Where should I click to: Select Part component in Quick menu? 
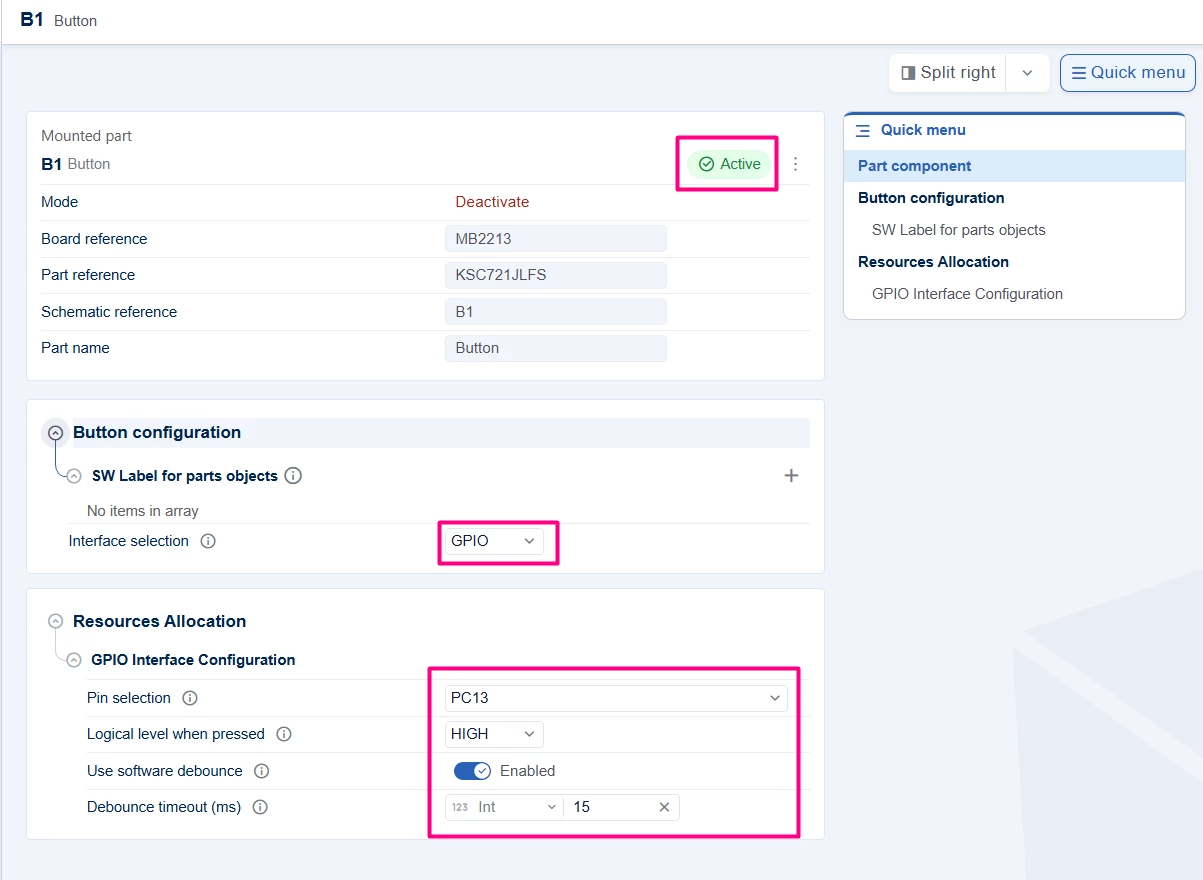tap(1014, 166)
